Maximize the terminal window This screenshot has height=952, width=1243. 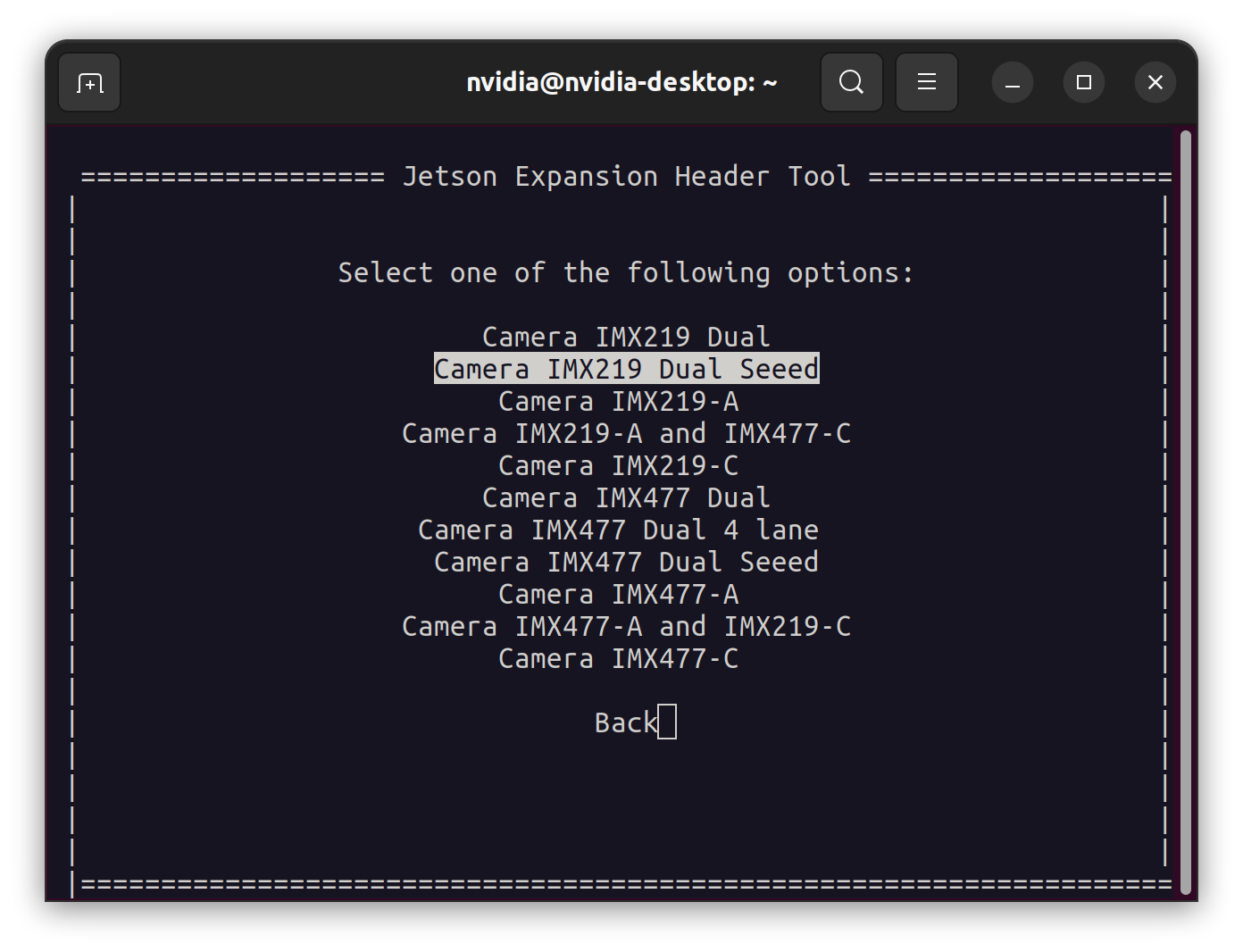[x=1084, y=83]
